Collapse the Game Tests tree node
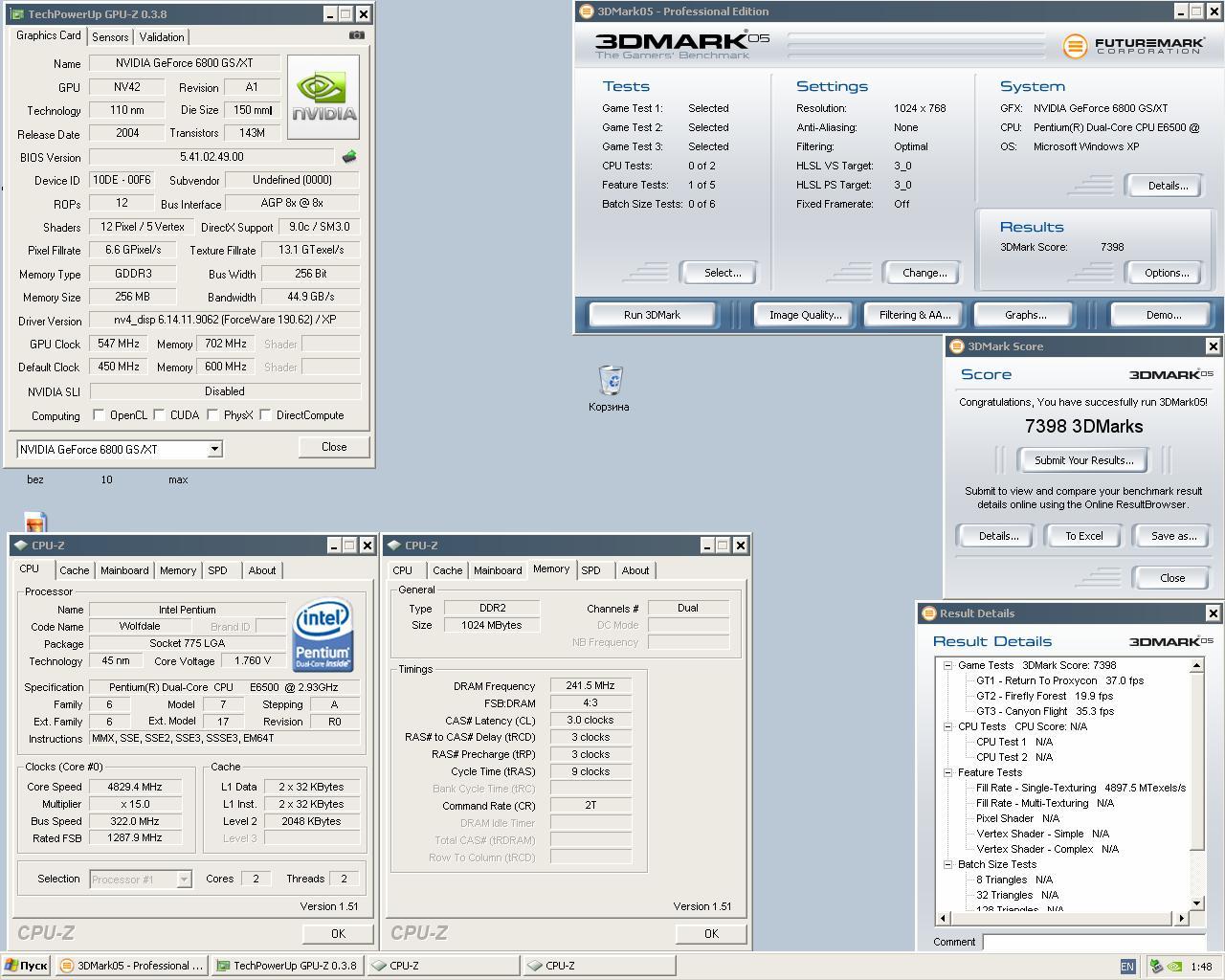 point(947,665)
